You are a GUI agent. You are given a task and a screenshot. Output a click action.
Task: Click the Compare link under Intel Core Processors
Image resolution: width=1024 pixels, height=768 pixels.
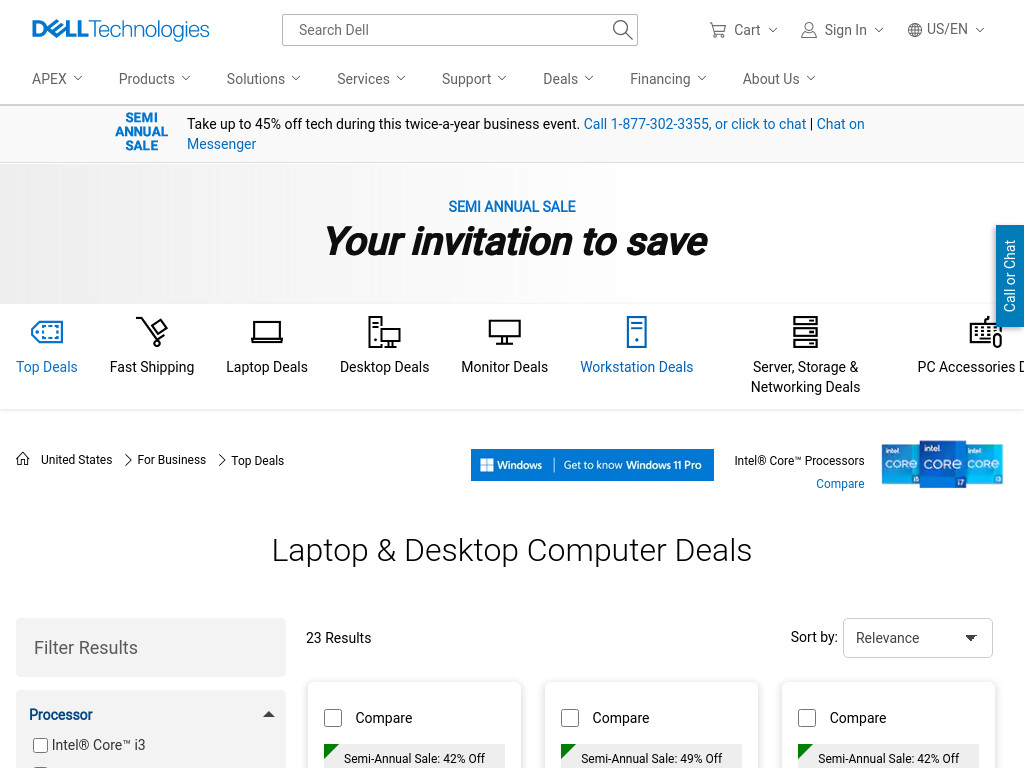click(x=840, y=484)
